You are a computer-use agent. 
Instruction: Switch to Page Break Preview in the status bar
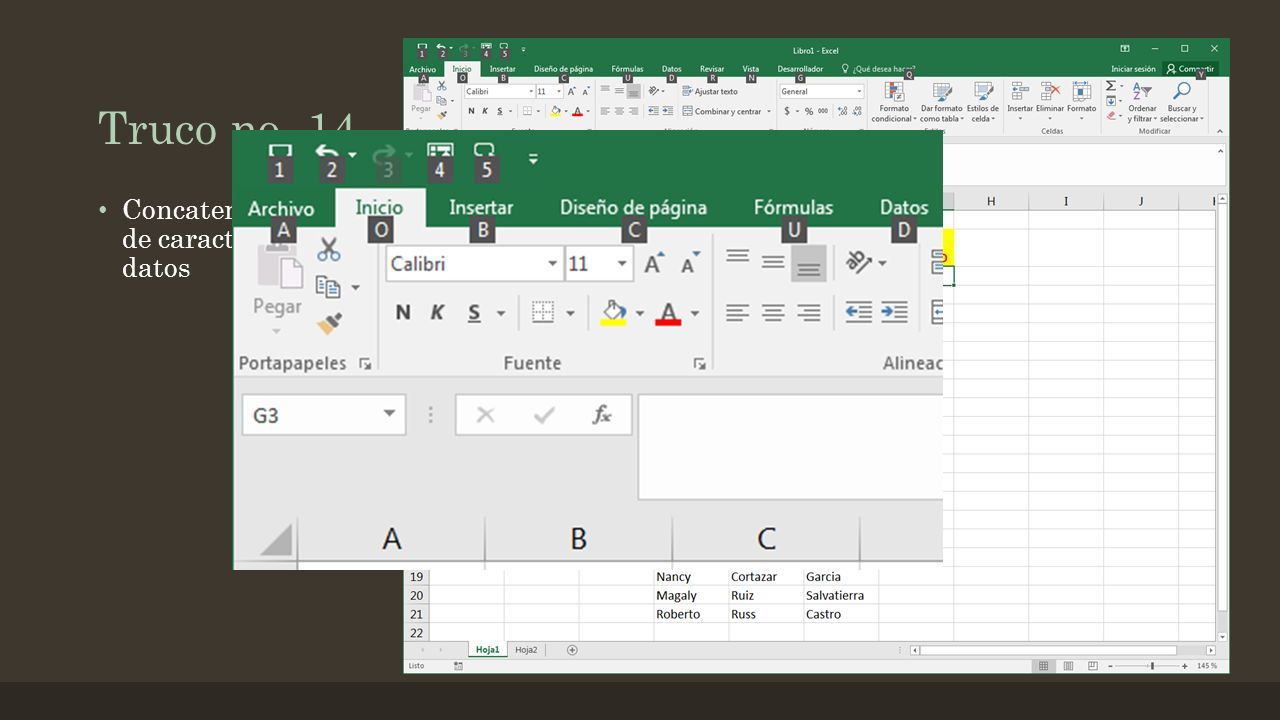coord(1092,665)
